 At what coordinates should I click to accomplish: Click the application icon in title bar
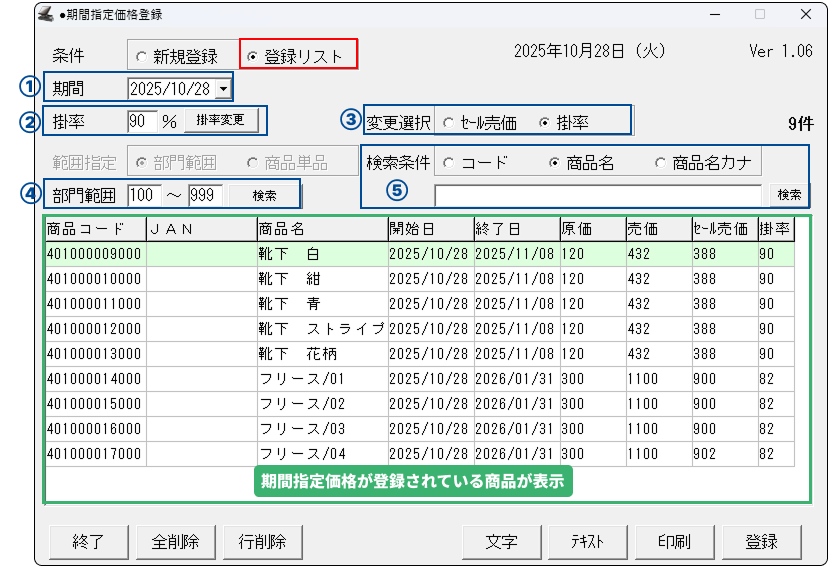45,15
